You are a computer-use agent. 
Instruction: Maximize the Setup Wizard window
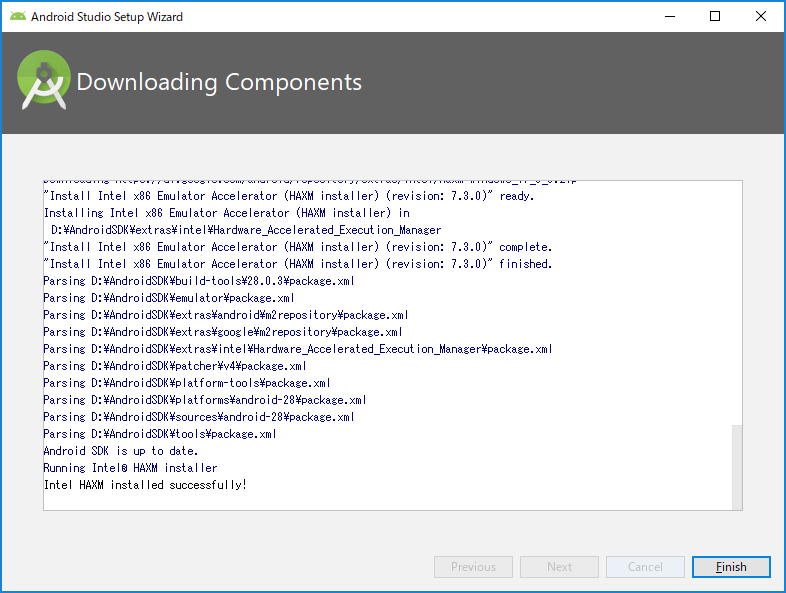tap(715, 17)
